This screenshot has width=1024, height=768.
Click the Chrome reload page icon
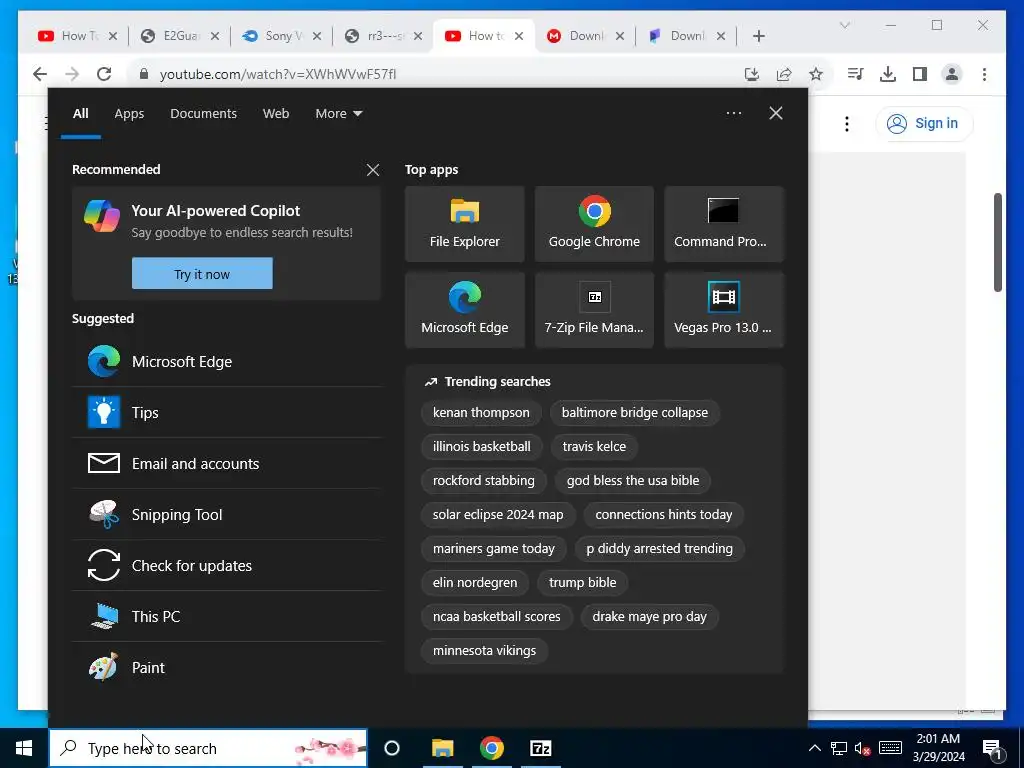104,74
